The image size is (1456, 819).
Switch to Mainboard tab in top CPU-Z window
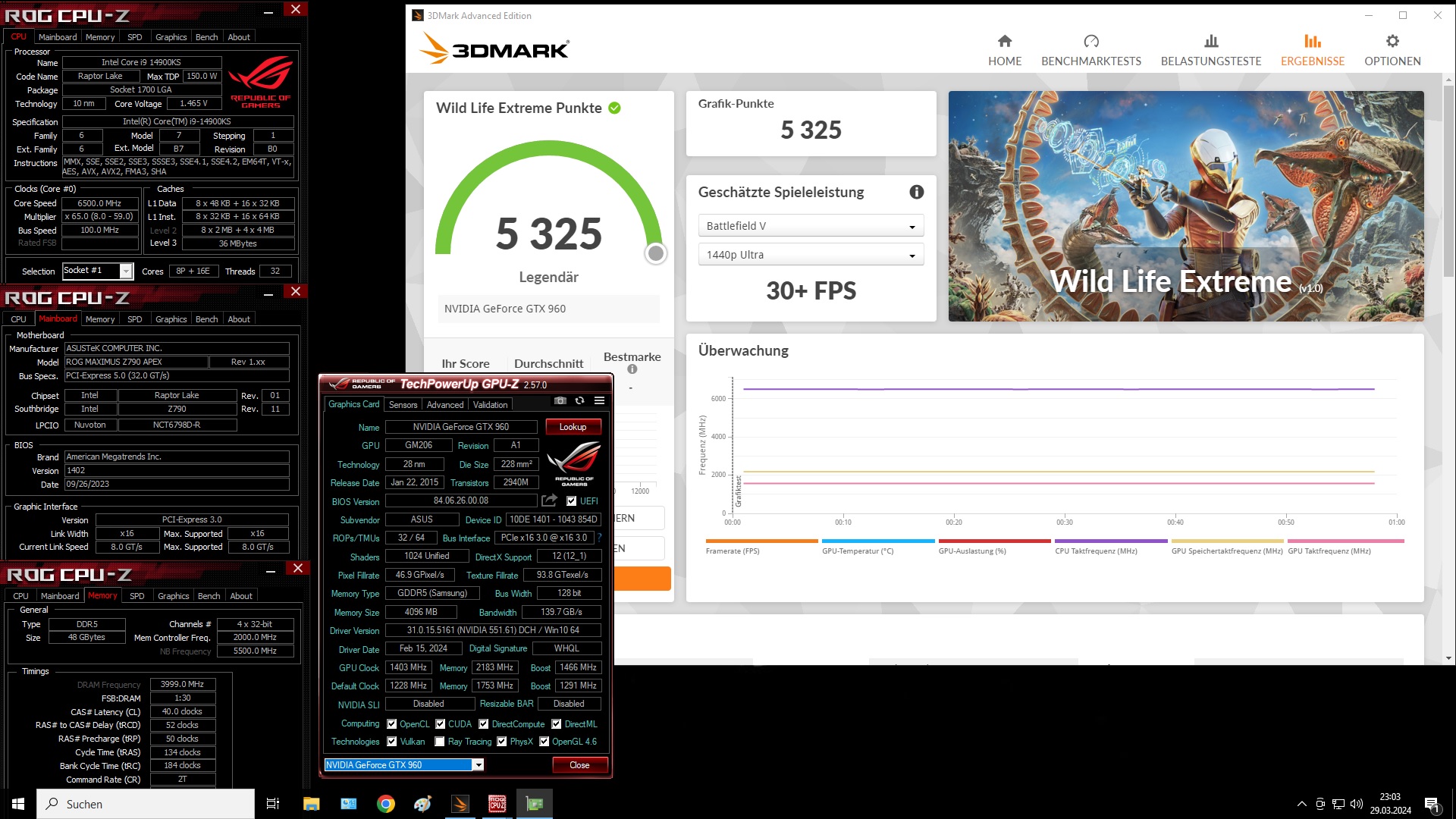(58, 37)
